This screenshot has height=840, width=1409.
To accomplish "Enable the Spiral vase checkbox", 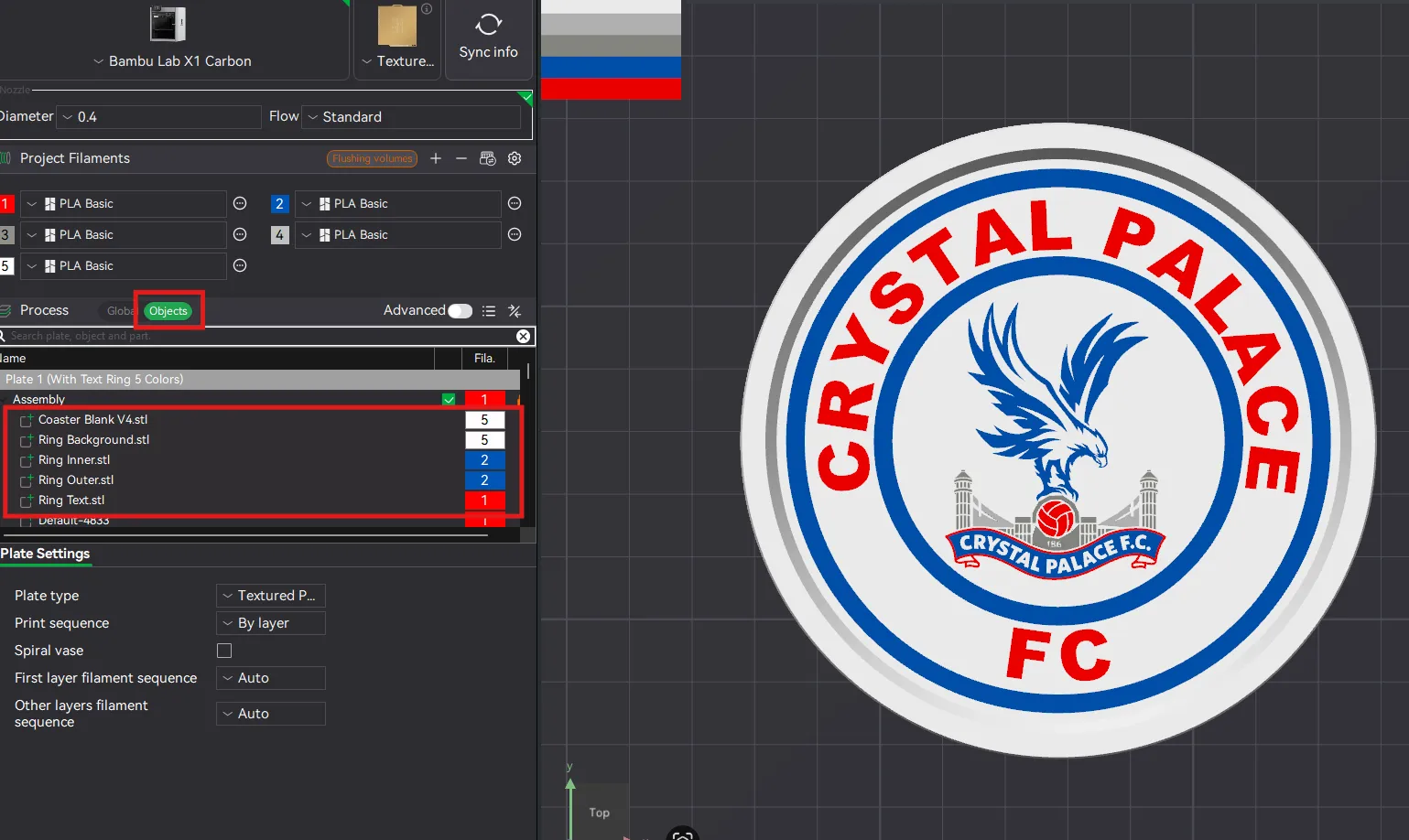I will click(224, 651).
